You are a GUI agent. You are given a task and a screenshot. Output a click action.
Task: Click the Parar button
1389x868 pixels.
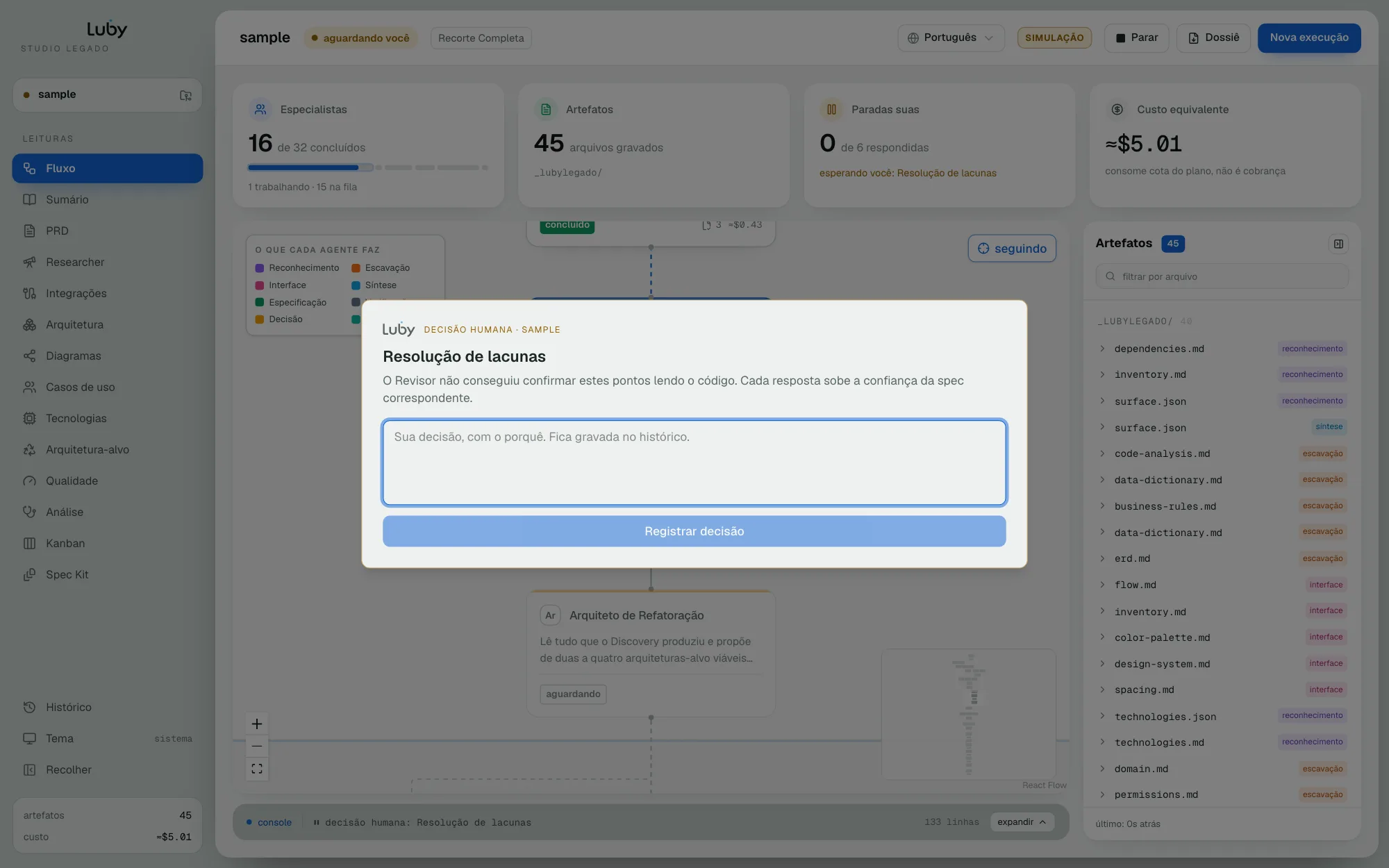coord(1136,37)
